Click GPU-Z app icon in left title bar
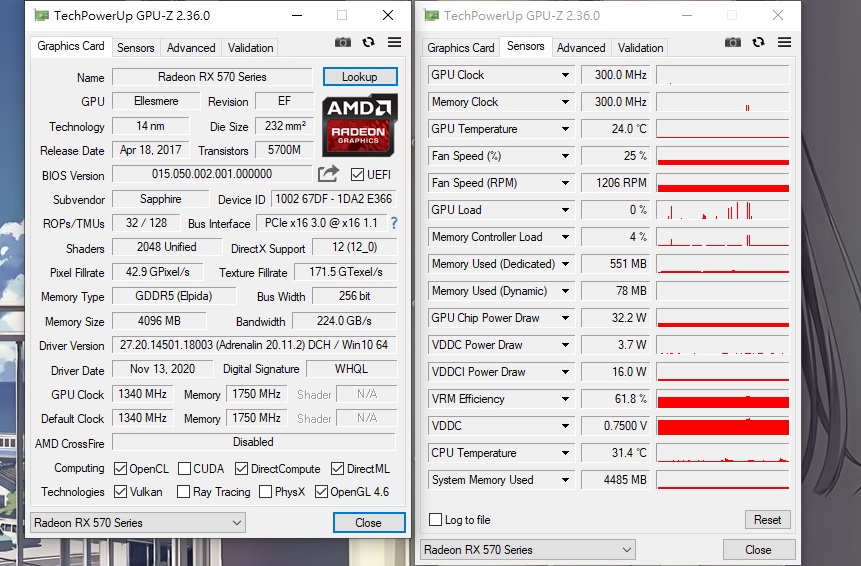 coord(41,15)
